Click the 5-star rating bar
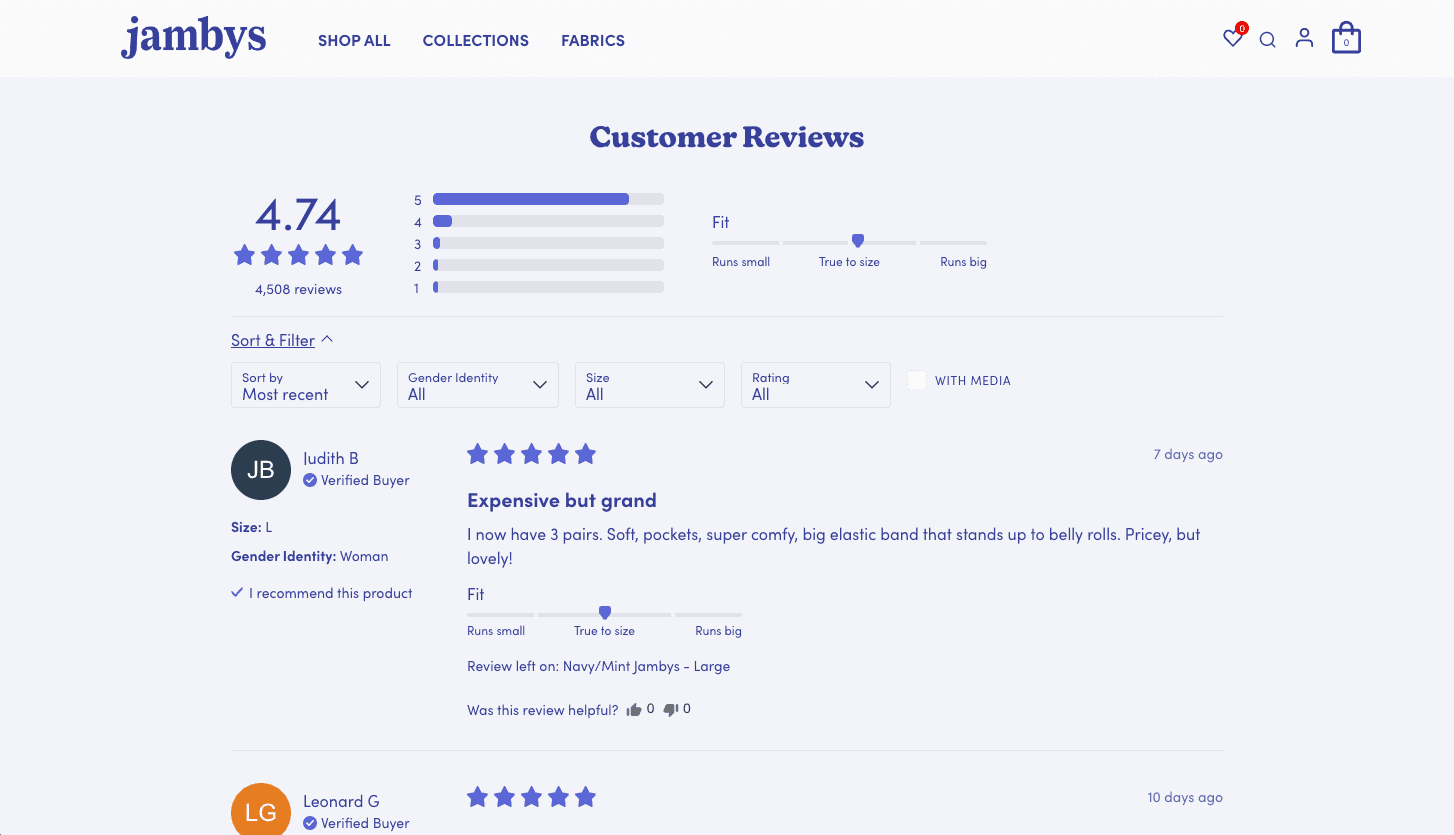Screen dimensions: 1454x835 tap(548, 199)
